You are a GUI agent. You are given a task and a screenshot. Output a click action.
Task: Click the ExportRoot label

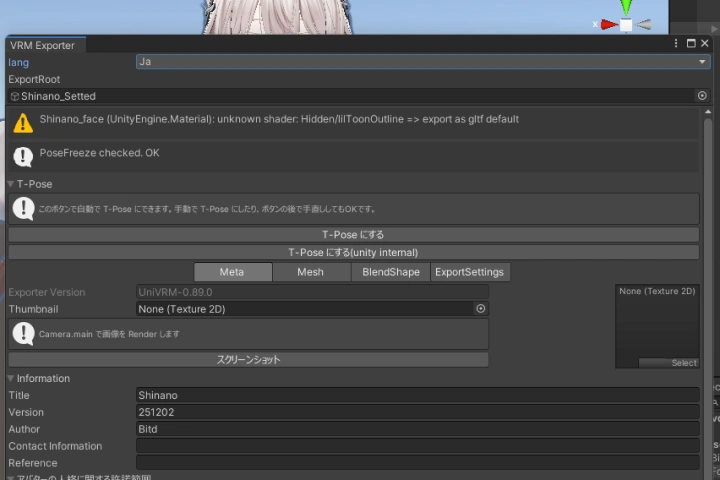coord(34,79)
